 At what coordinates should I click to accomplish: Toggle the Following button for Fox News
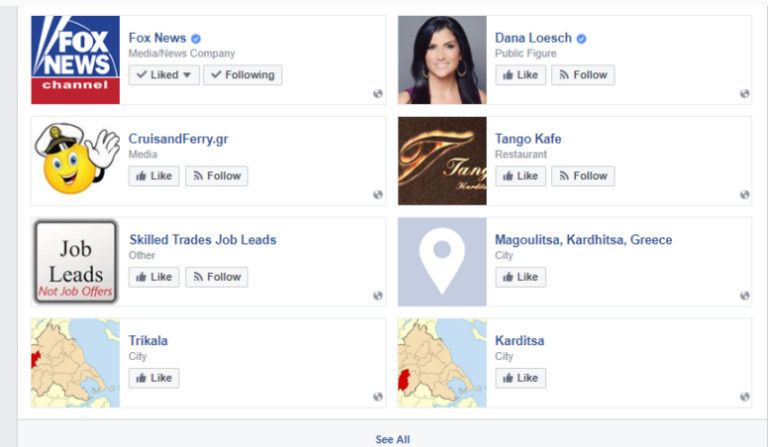(242, 75)
